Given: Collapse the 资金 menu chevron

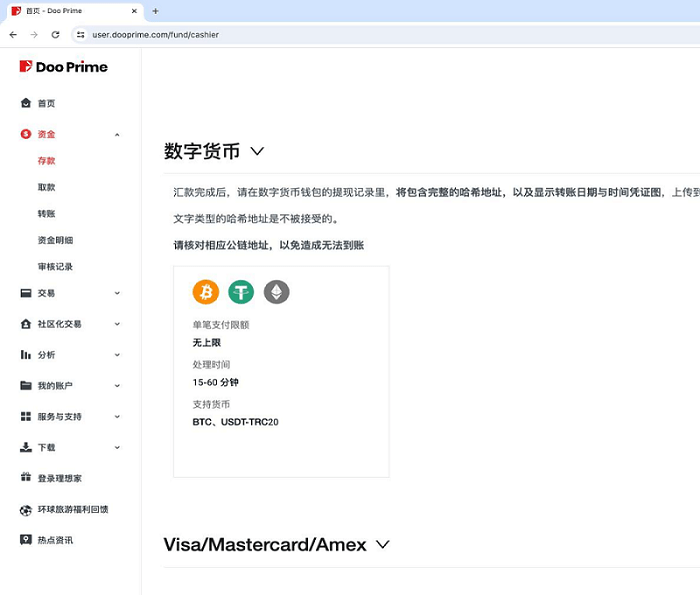Looking at the screenshot, I should tap(117, 134).
